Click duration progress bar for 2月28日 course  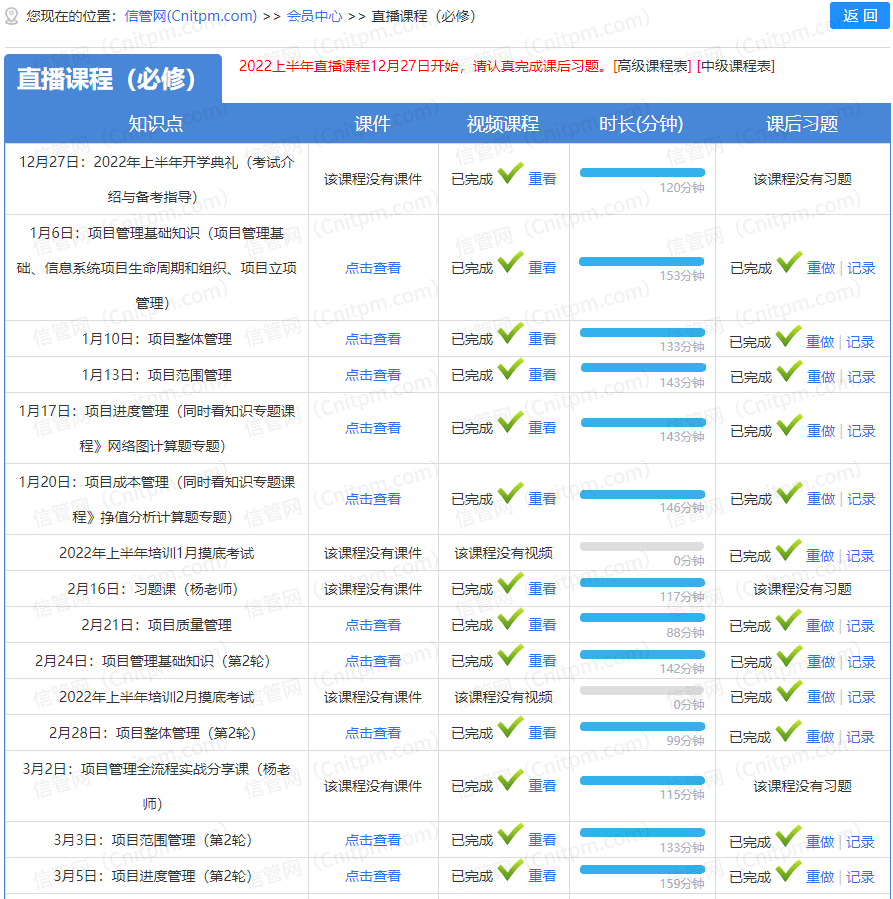[x=642, y=726]
